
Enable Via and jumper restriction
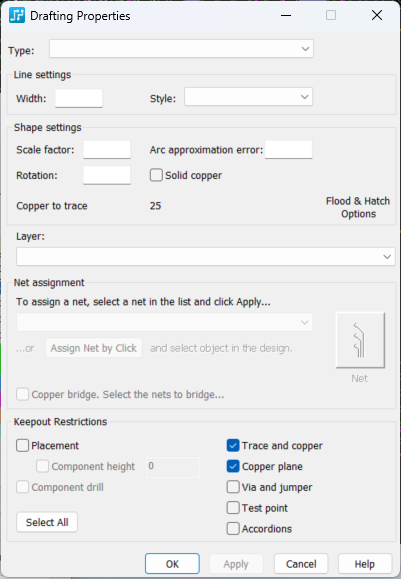coord(233,487)
